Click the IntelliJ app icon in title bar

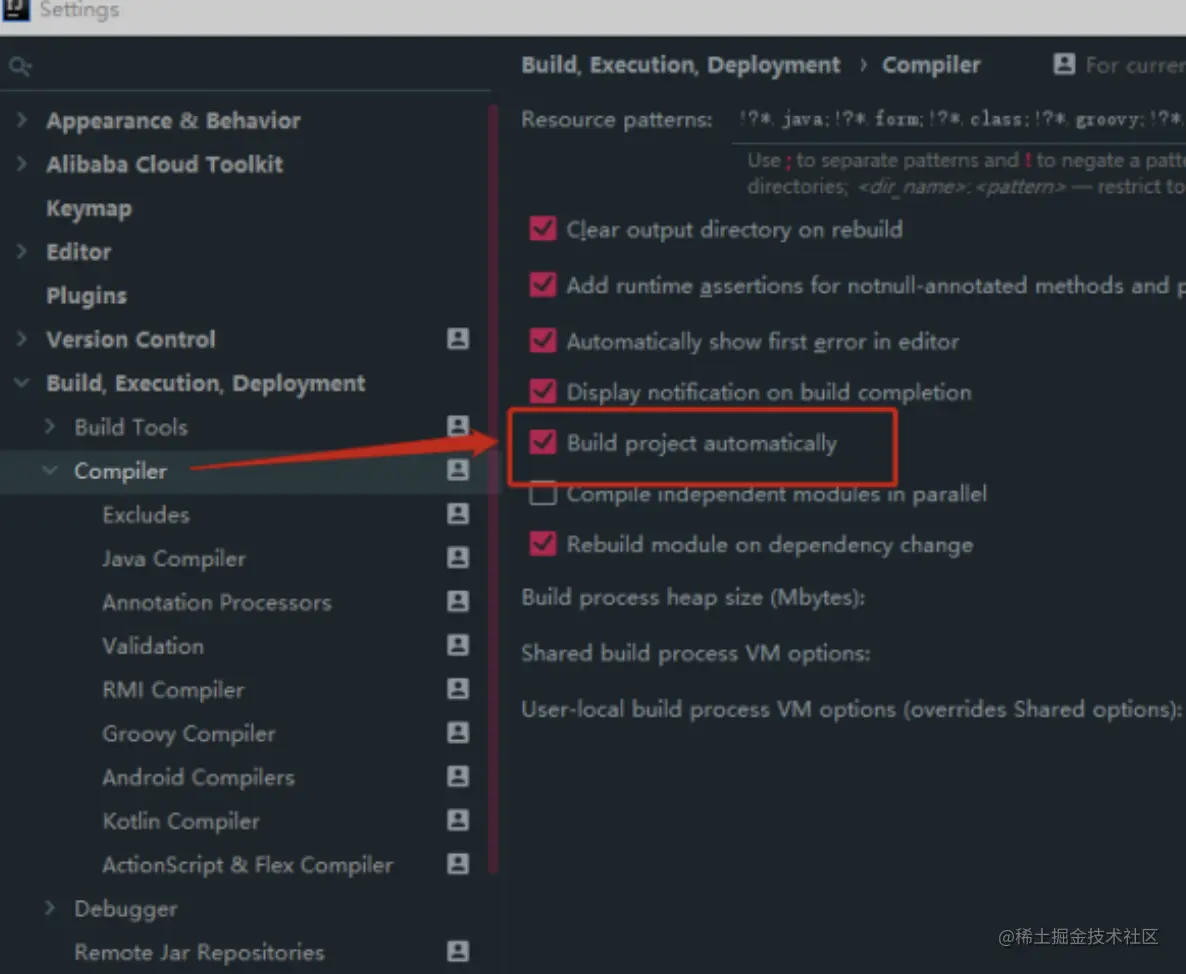[14, 9]
